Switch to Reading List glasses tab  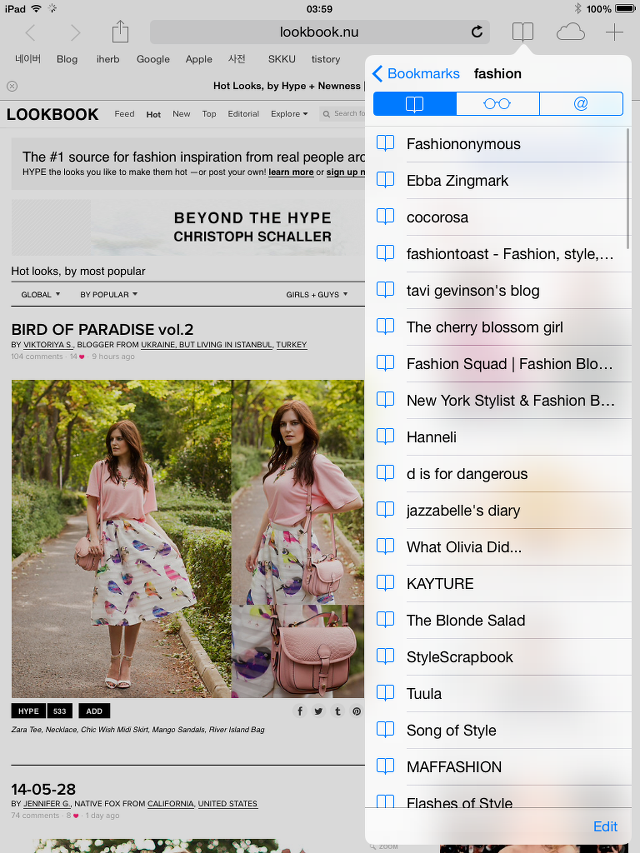coord(497,103)
